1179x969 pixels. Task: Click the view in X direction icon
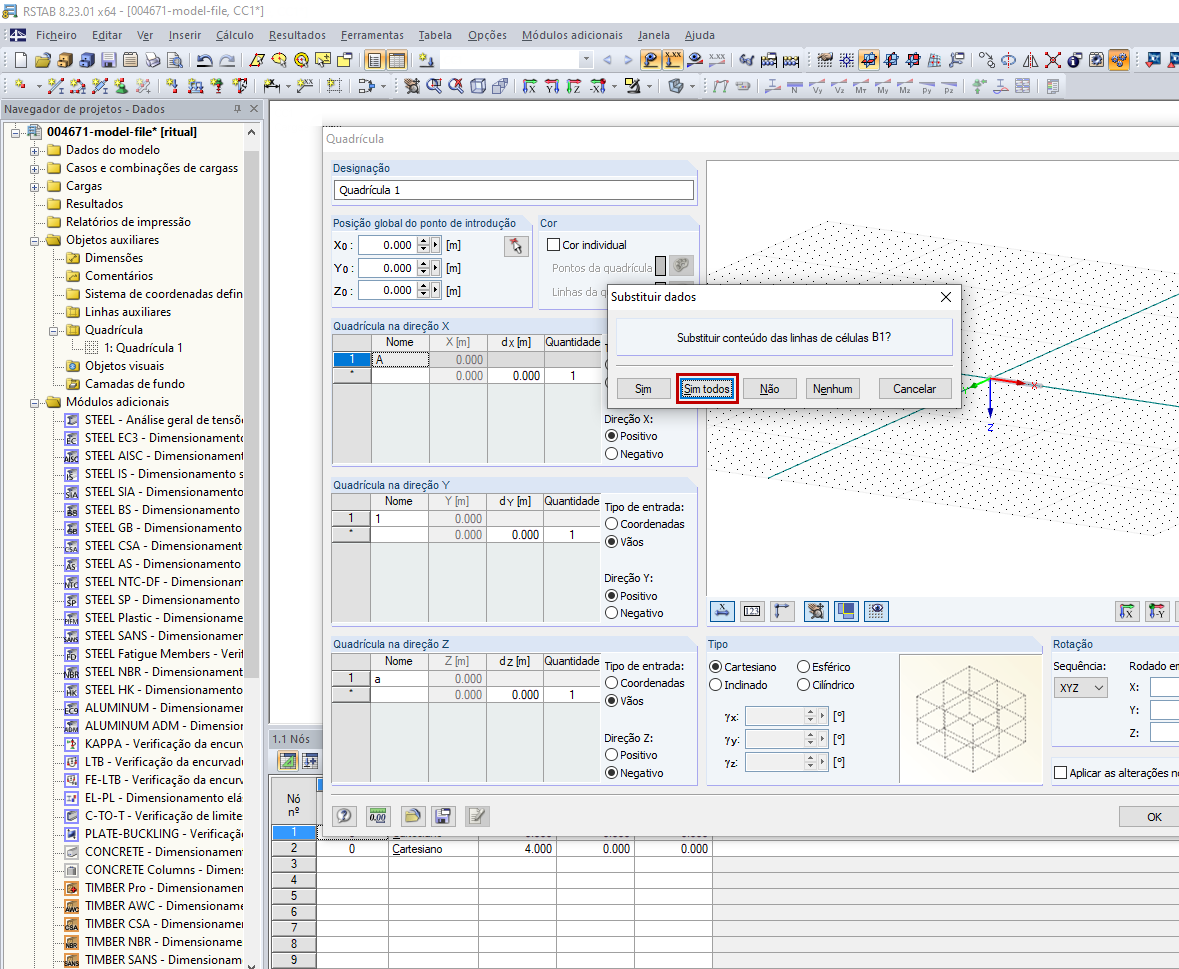(x=1127, y=611)
